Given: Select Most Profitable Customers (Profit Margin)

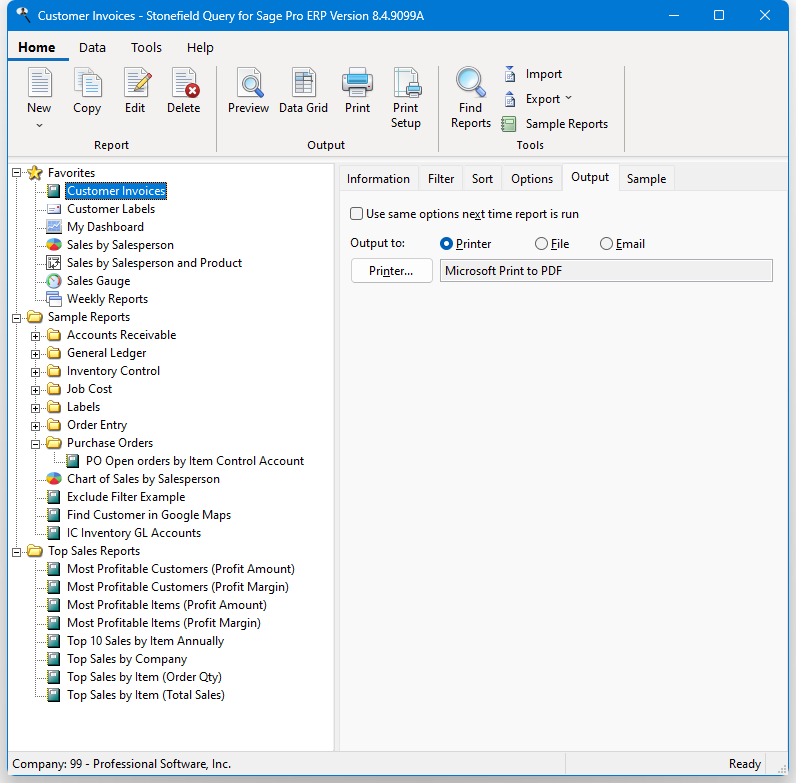Looking at the screenshot, I should coord(178,587).
